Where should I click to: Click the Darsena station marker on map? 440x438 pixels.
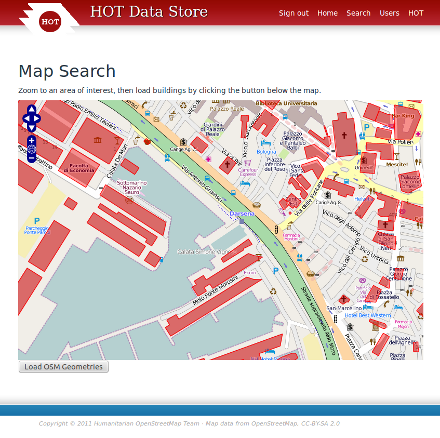click(x=242, y=220)
